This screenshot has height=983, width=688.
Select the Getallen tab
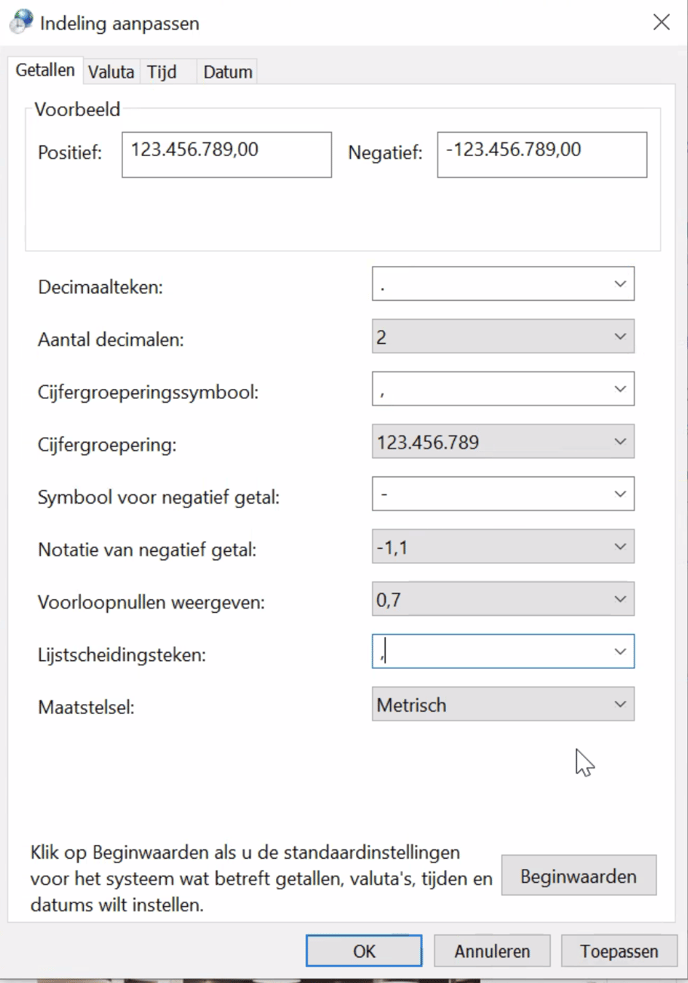46,71
